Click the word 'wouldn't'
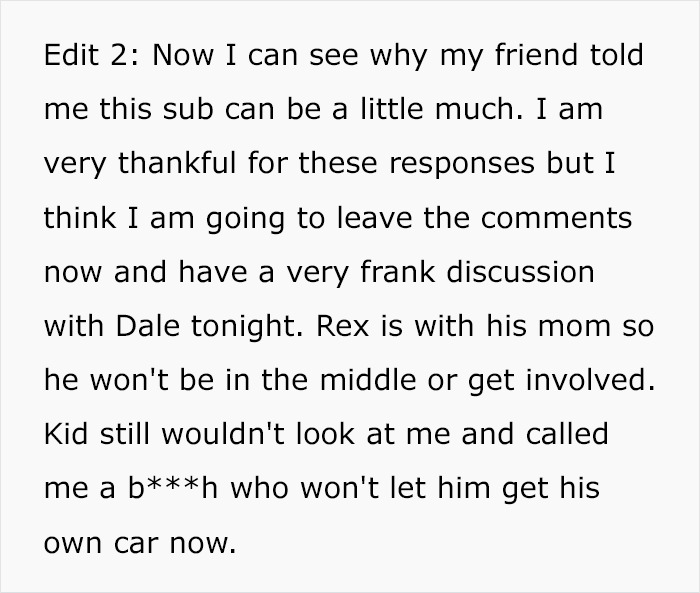This screenshot has height=593, width=700. click(223, 434)
